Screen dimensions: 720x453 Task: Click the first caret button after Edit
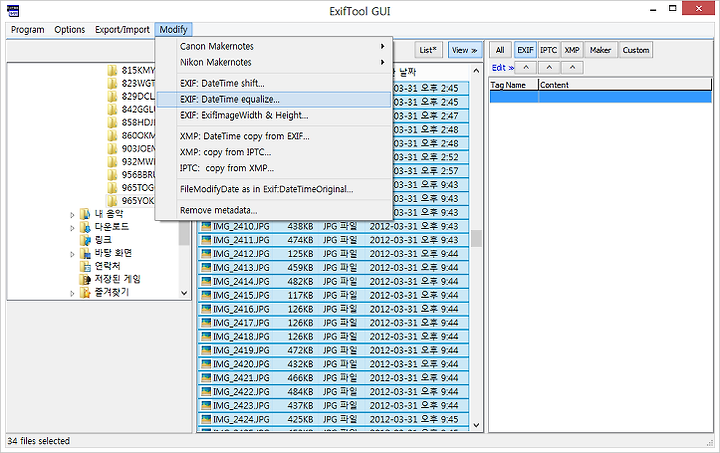(x=526, y=68)
